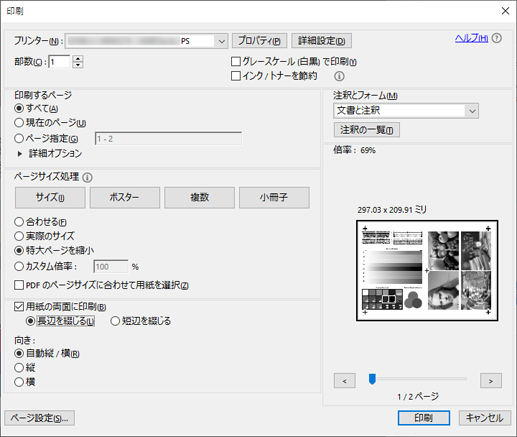Click the キャンセル button
The height and width of the screenshot is (437, 517).
[485, 418]
